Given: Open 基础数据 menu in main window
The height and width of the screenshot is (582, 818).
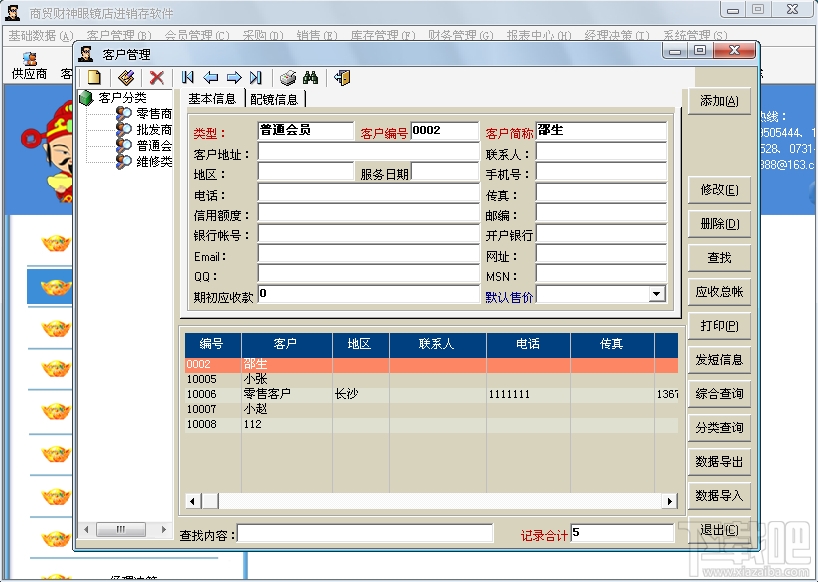Looking at the screenshot, I should 41,35.
